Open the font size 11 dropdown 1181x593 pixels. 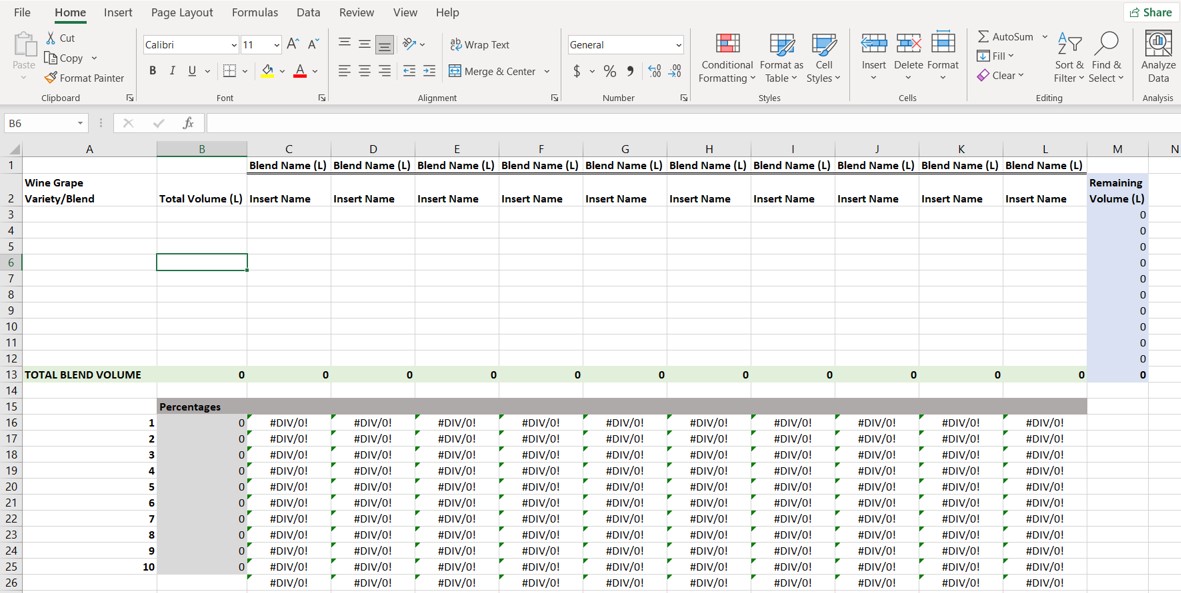276,45
